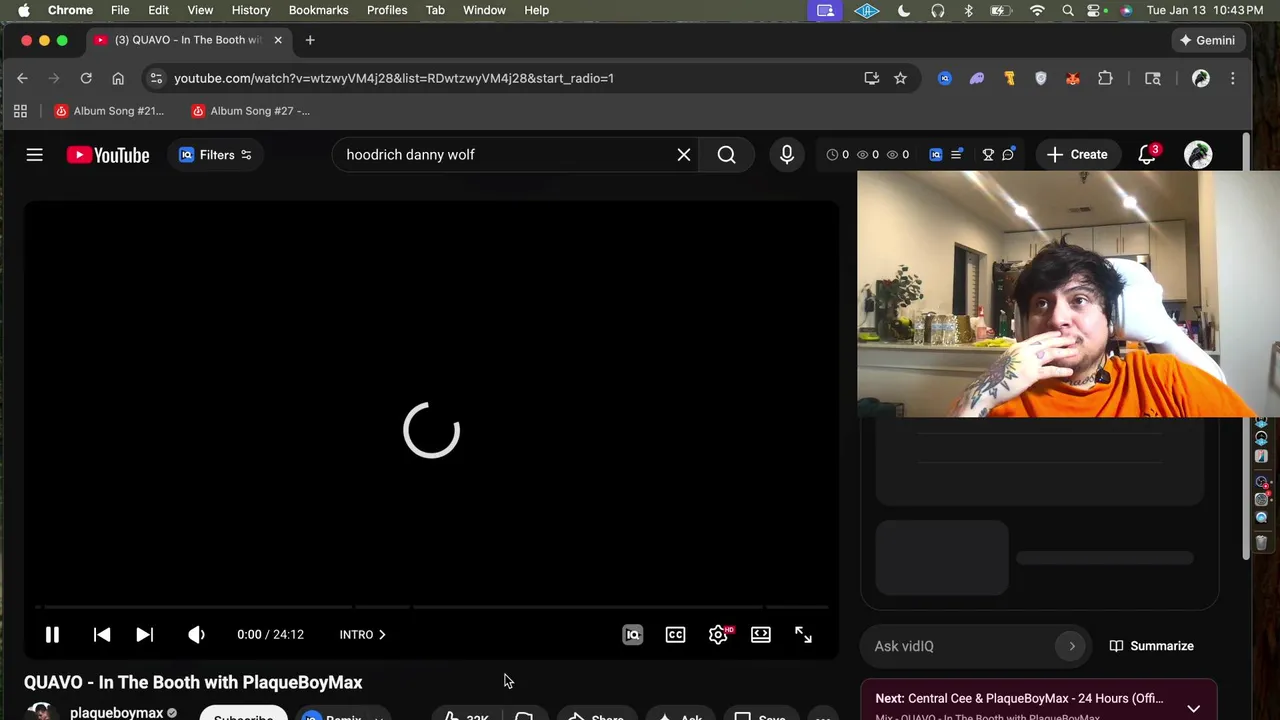Open the View menu
This screenshot has width=1280, height=720.
click(x=200, y=10)
